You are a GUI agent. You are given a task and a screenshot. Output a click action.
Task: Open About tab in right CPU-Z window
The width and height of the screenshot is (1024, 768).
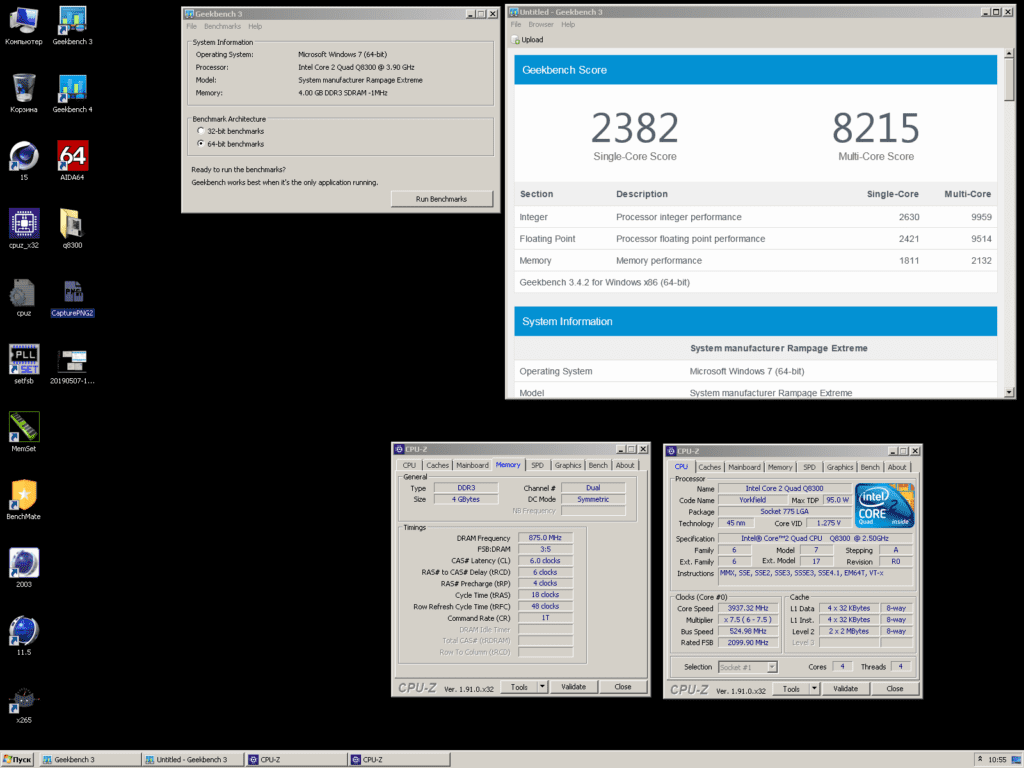tap(897, 468)
